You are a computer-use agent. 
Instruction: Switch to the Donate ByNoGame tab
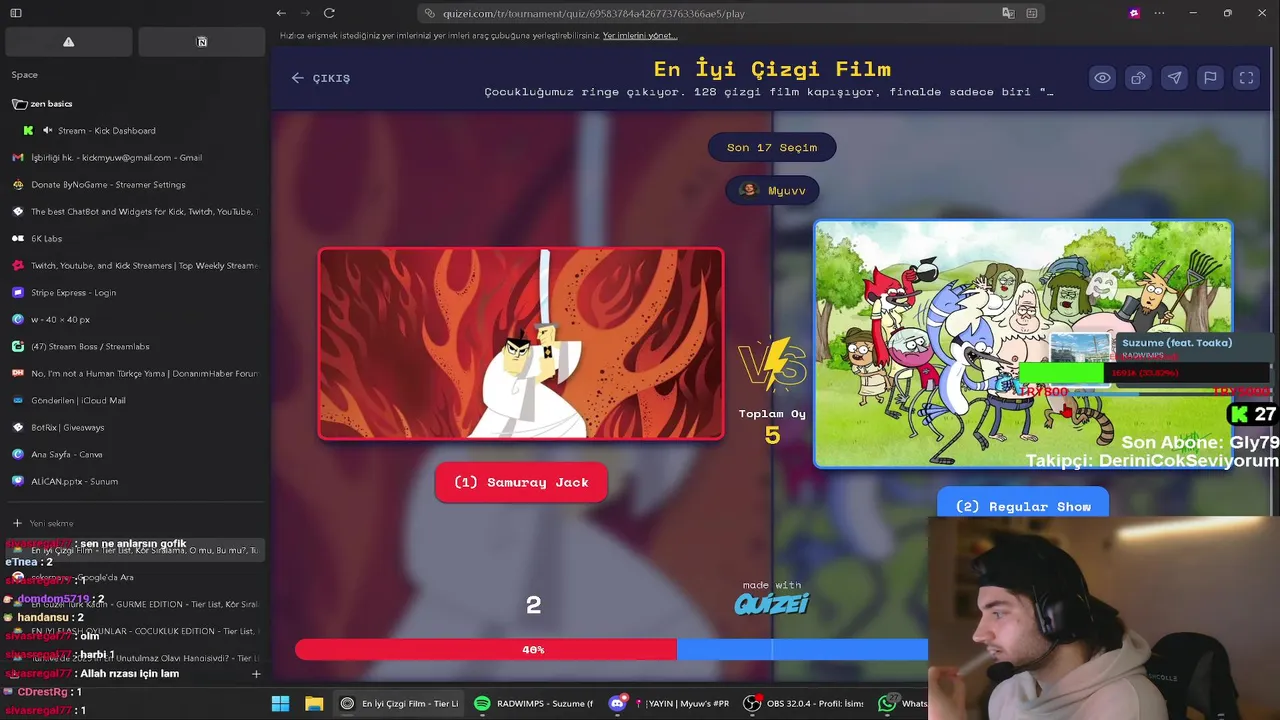coord(134,185)
